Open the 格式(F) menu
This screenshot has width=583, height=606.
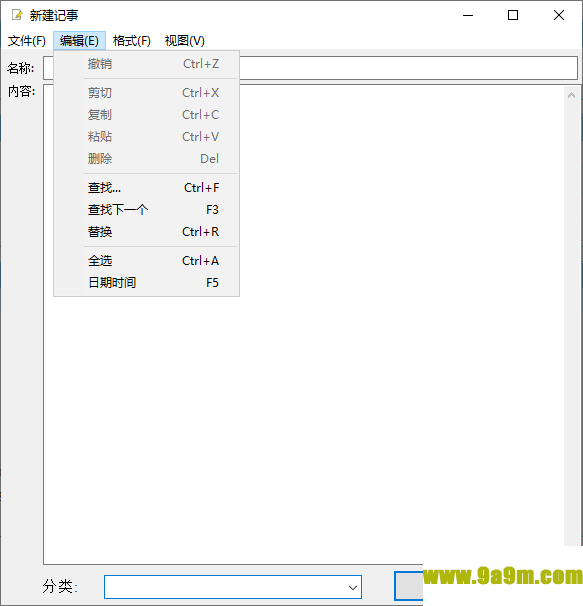(x=131, y=41)
